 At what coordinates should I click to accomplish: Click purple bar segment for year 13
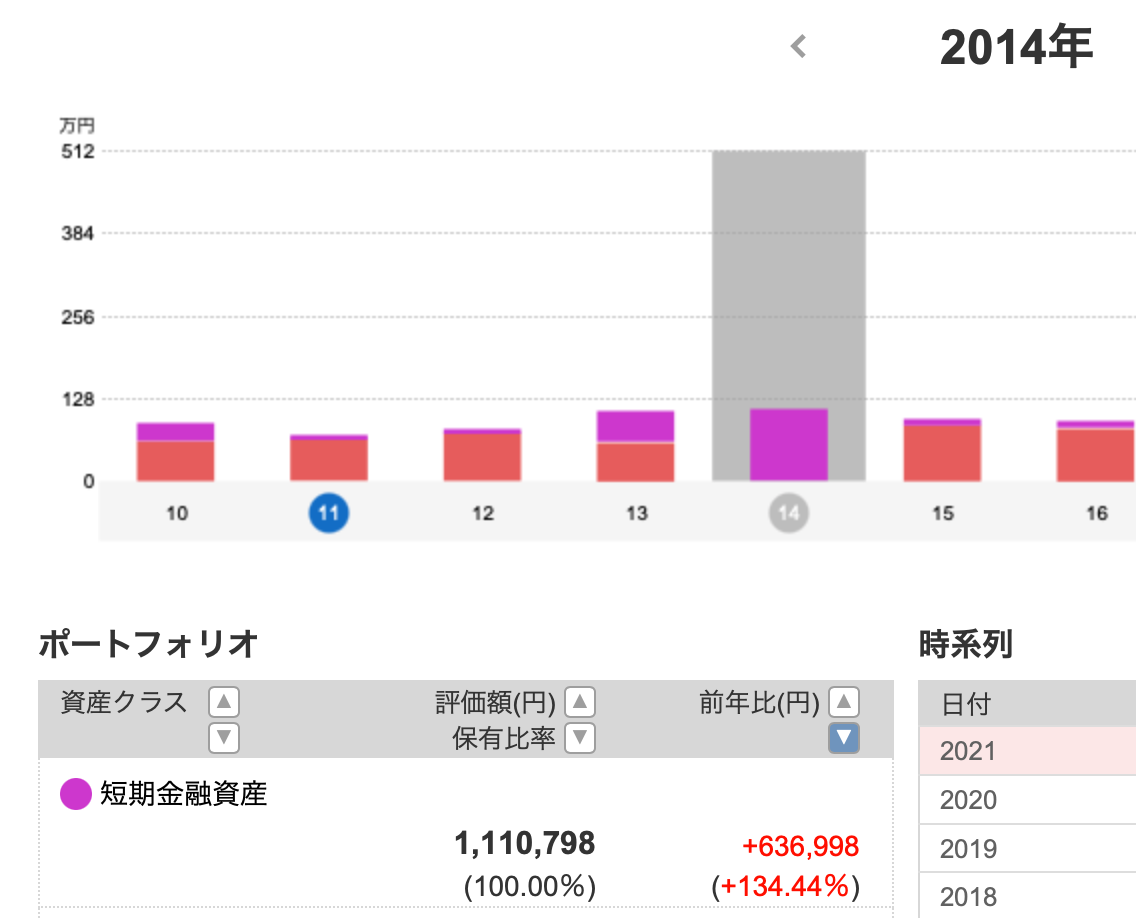tap(635, 426)
